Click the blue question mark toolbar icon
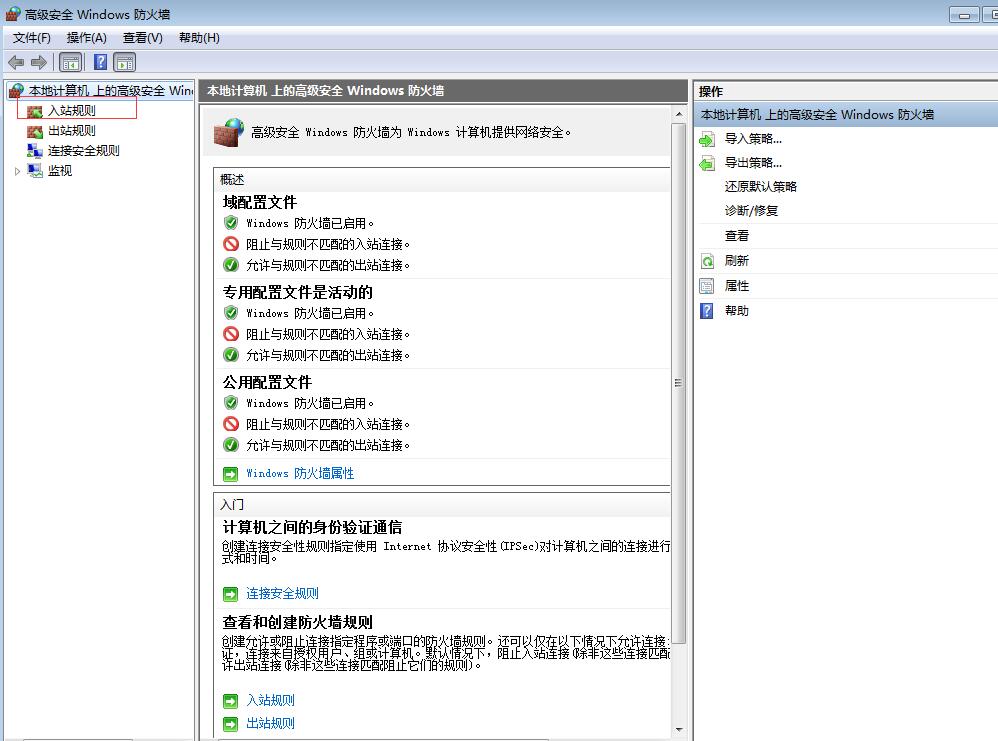This screenshot has width=998, height=741. tap(101, 62)
